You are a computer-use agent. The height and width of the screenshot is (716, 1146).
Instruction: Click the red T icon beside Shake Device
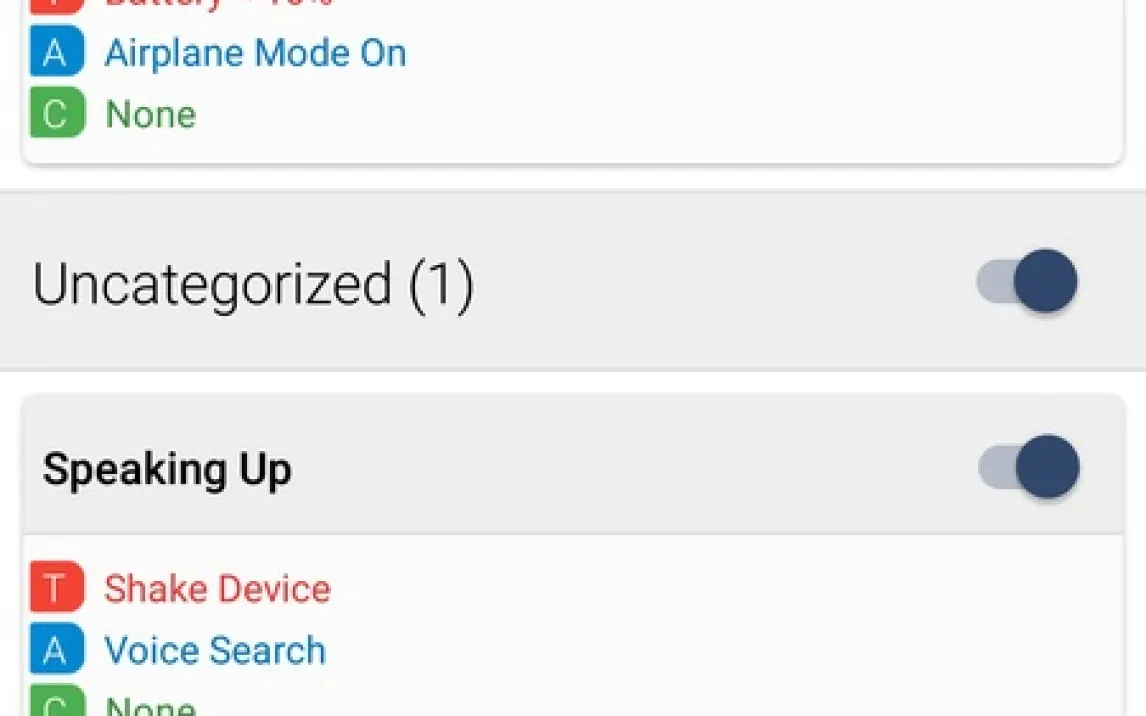56,588
